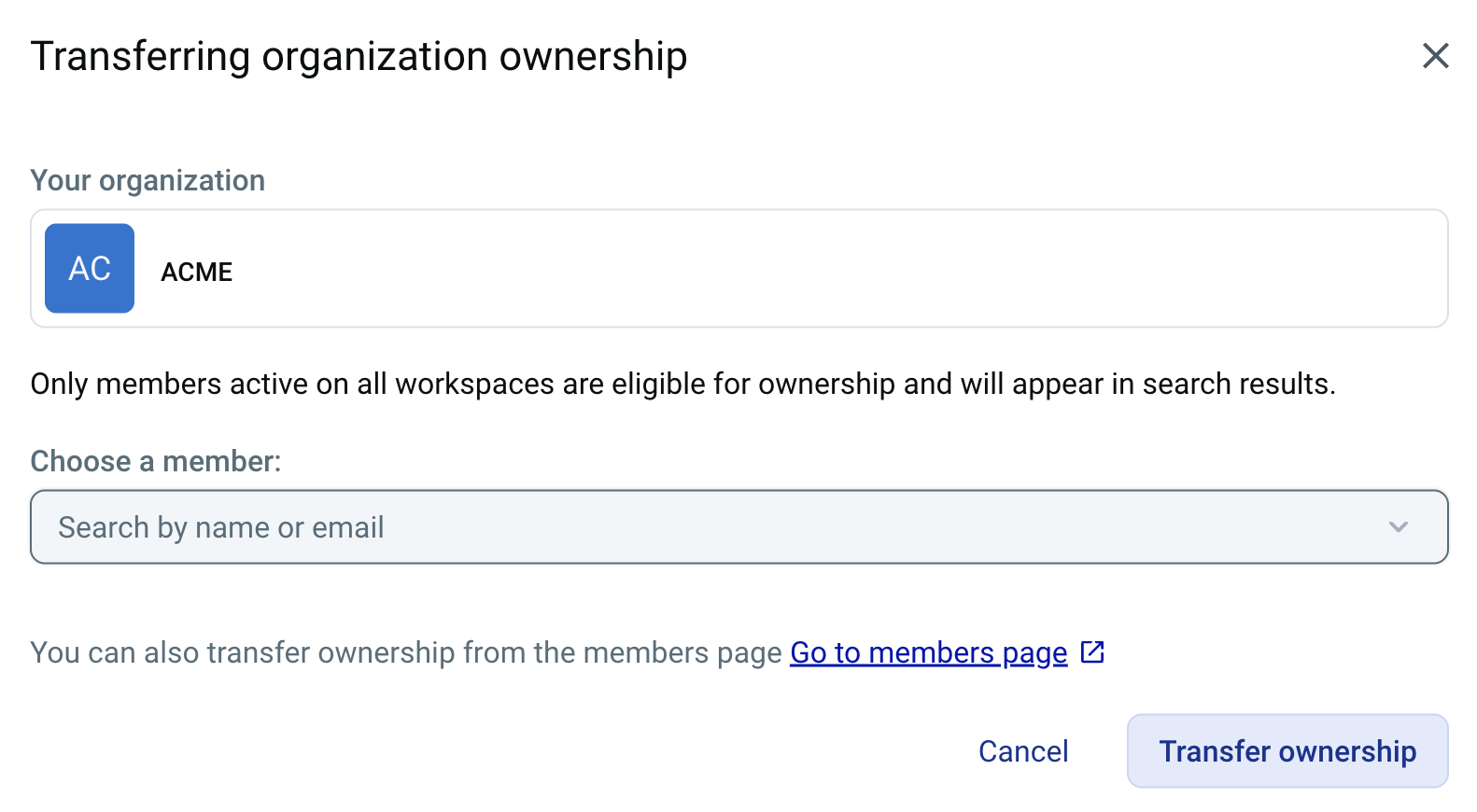Screen dimensions: 1477x812
Task: Click the word 'organization' in the field label
Action: (181, 180)
